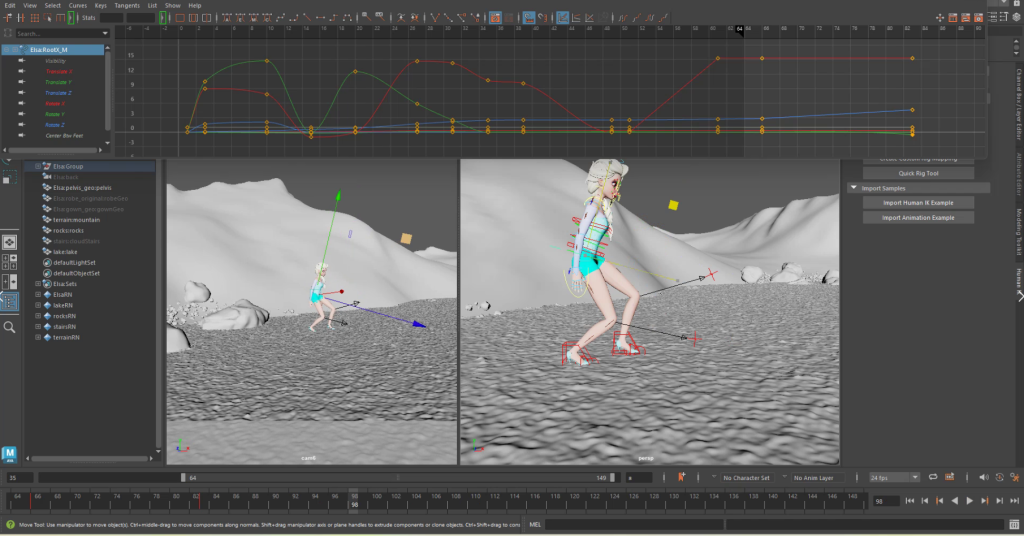Open the Show menu
Screen dimensions: 1024x536
coord(172,5)
